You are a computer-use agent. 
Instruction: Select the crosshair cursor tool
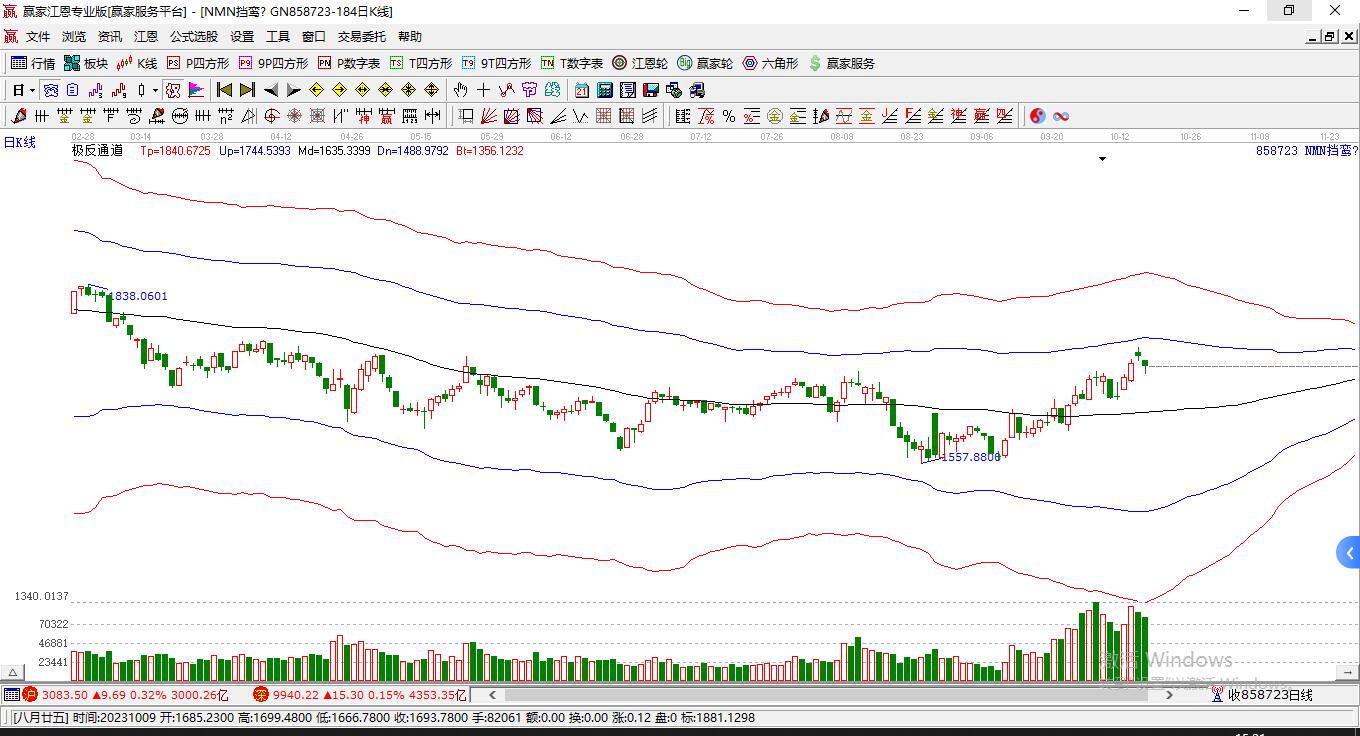point(483,90)
